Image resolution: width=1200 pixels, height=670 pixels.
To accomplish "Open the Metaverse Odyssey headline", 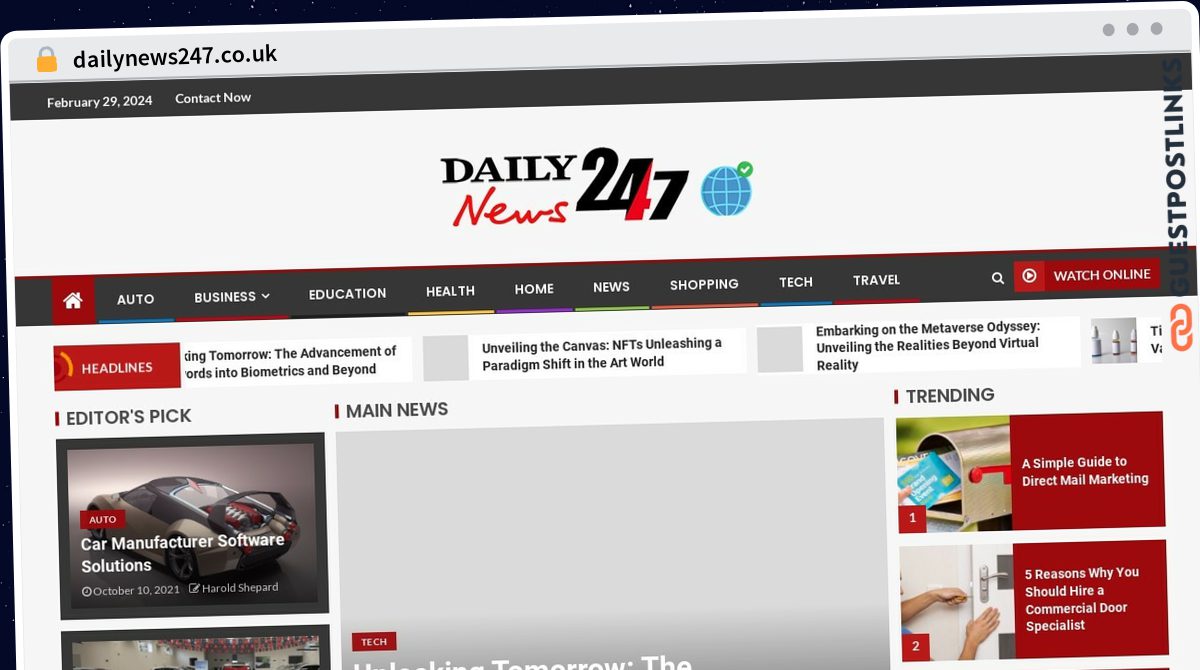I will tap(928, 346).
